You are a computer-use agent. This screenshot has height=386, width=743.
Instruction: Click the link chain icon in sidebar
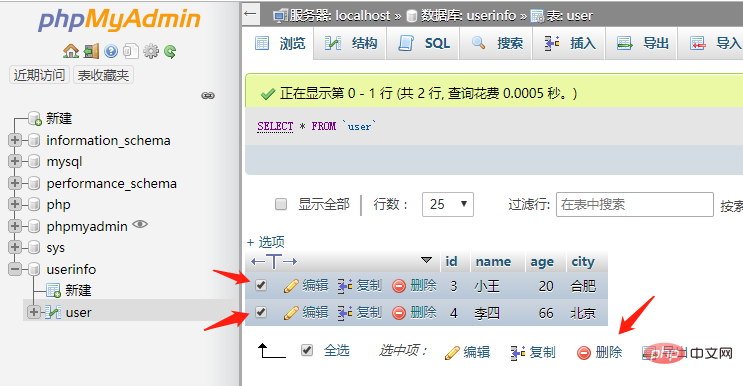(x=208, y=96)
